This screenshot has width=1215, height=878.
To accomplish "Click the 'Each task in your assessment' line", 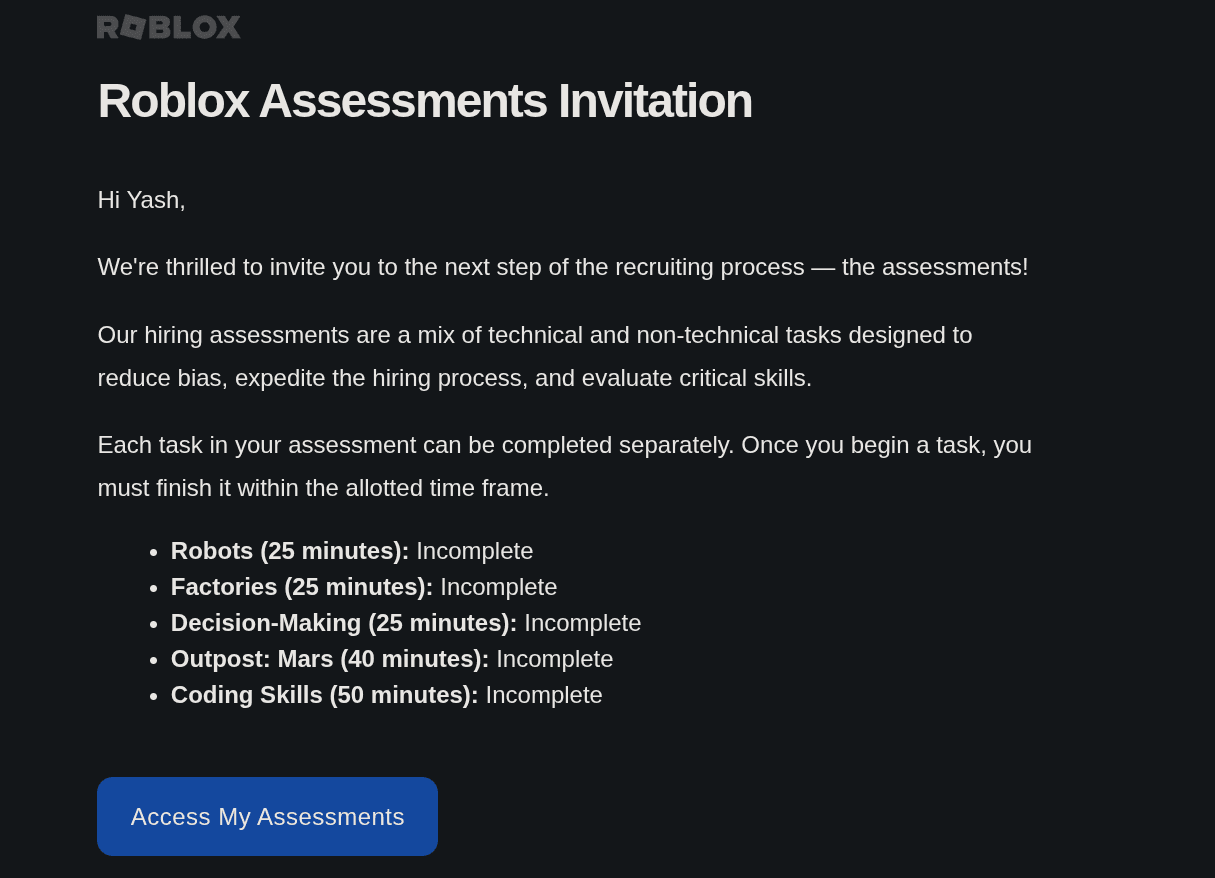I will (x=565, y=445).
